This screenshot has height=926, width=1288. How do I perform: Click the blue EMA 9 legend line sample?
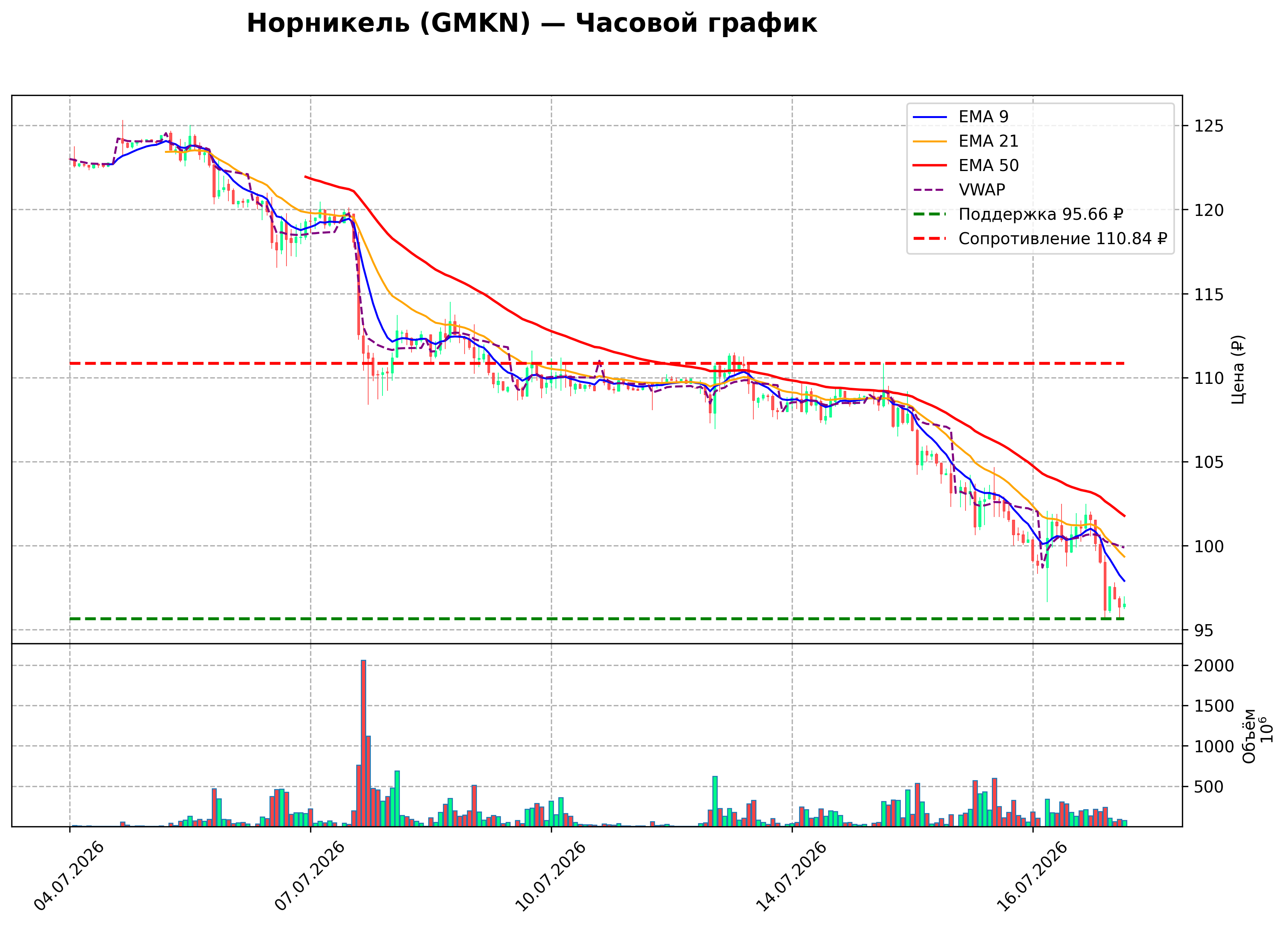pyautogui.click(x=930, y=117)
